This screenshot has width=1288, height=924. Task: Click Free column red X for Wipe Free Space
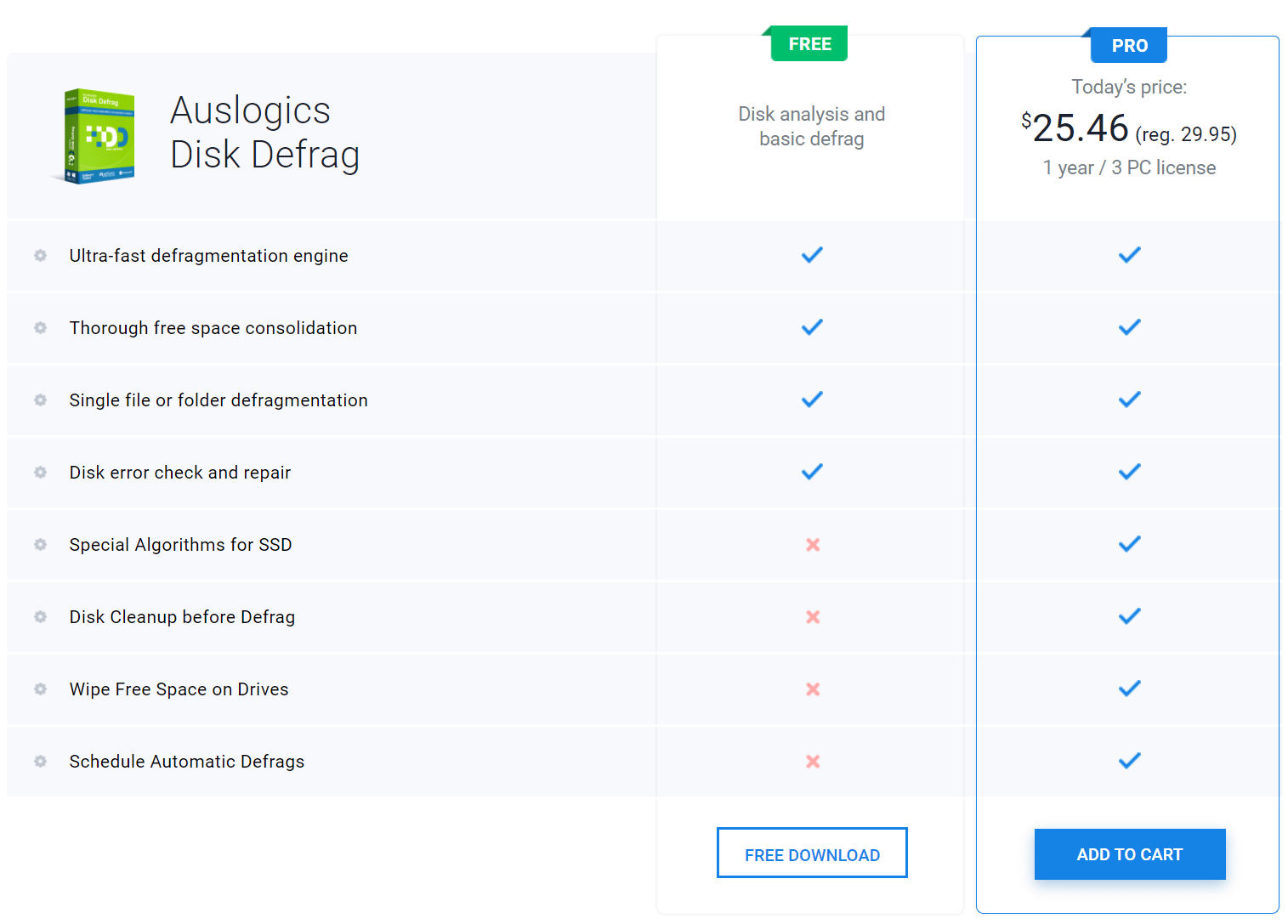pyautogui.click(x=813, y=689)
